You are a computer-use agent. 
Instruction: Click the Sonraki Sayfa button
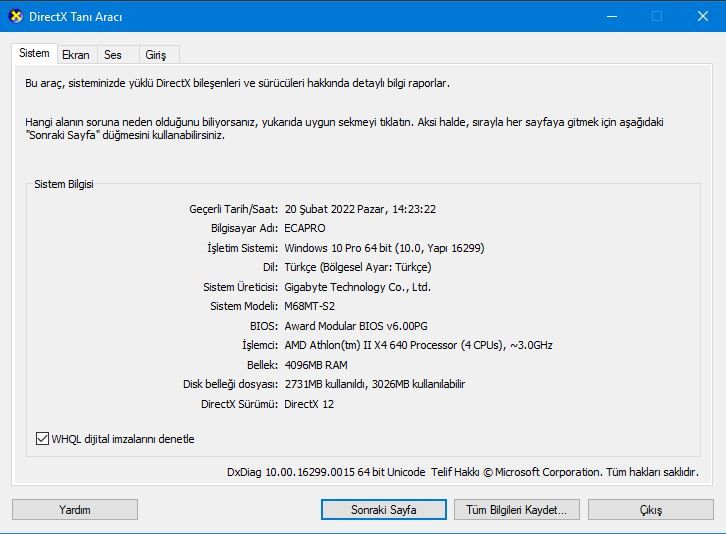click(384, 509)
